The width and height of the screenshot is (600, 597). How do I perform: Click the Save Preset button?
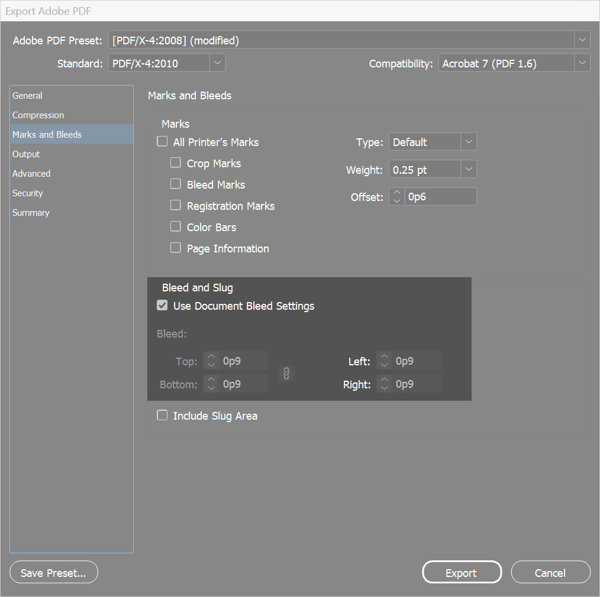pos(54,573)
